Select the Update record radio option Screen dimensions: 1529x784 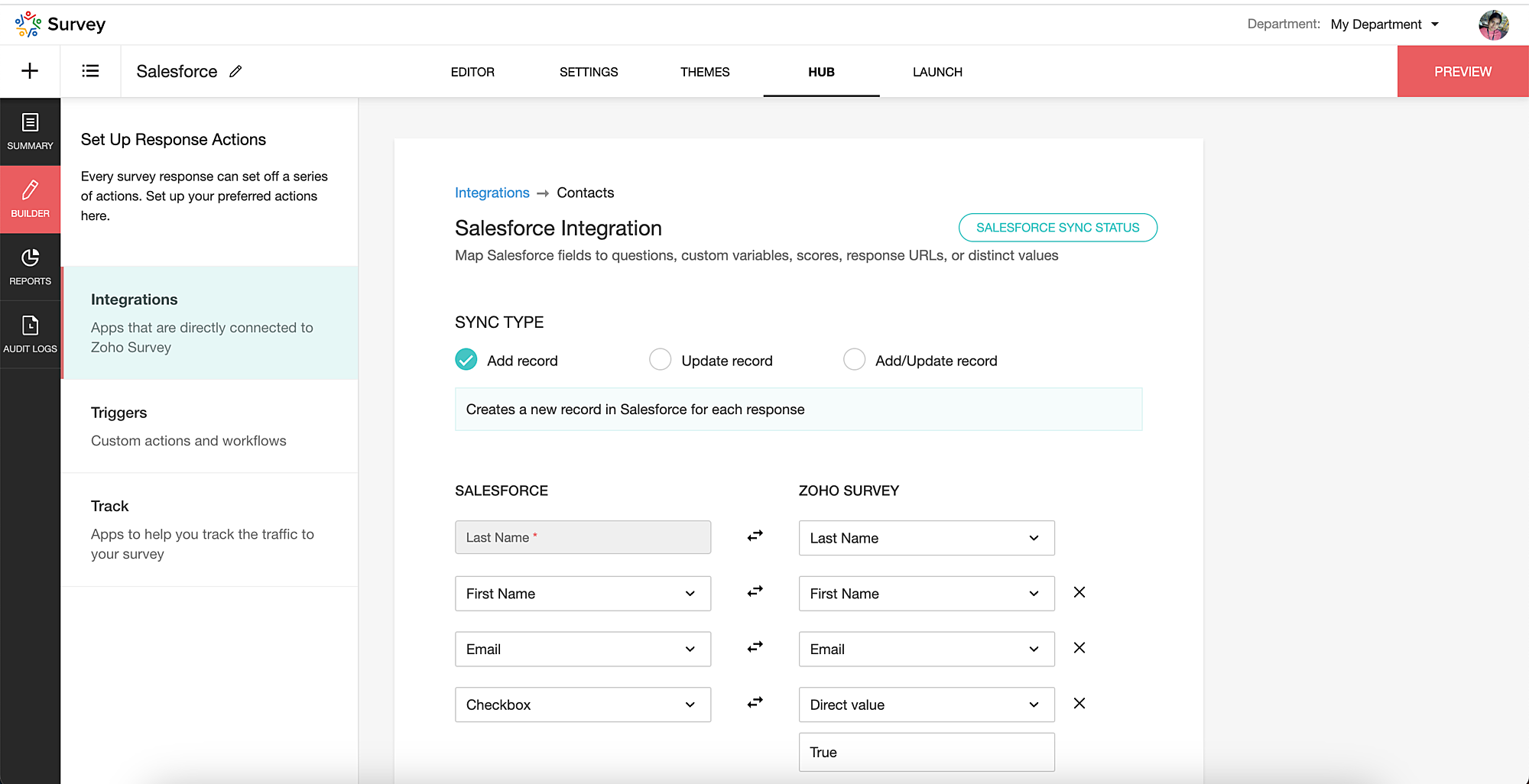(x=660, y=360)
